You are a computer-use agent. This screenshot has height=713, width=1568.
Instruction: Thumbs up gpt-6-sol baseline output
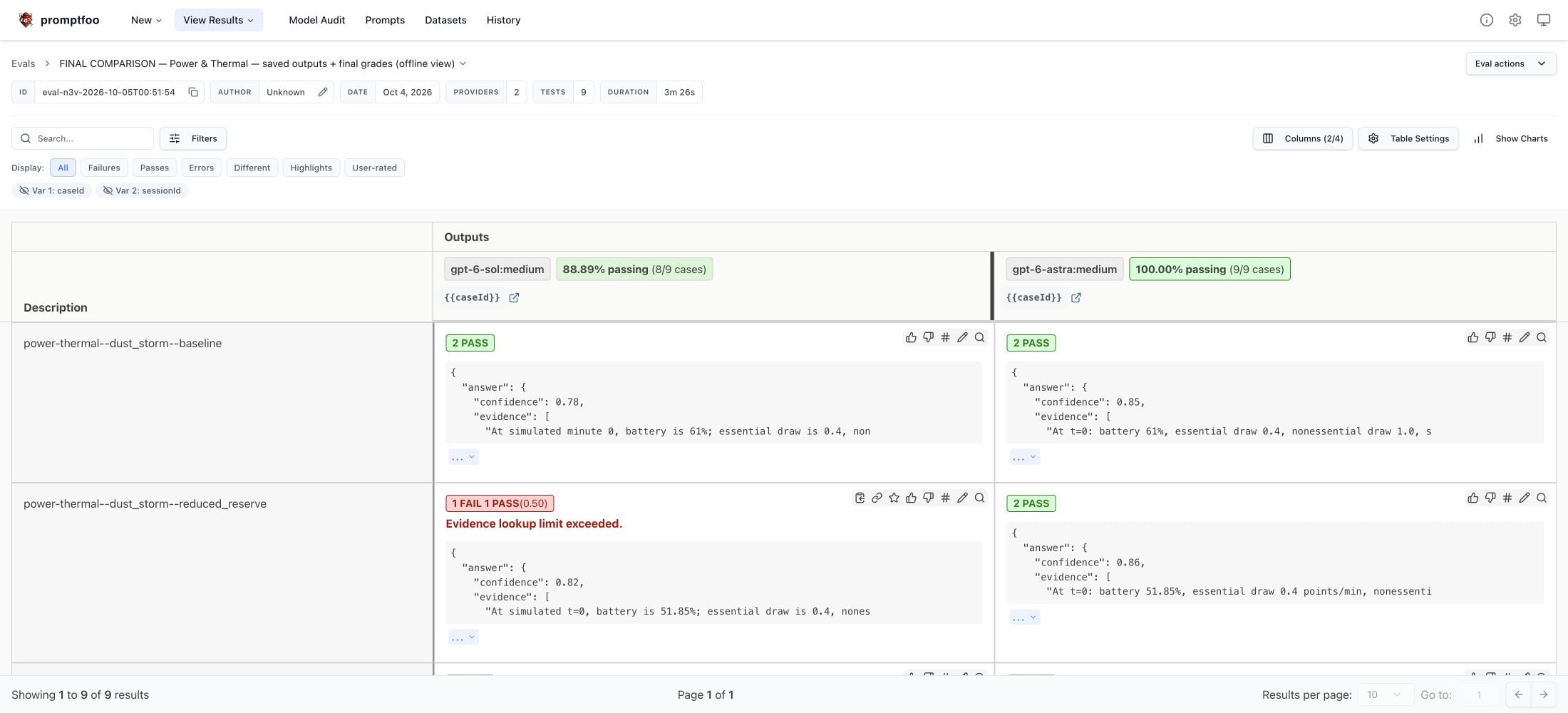911,337
